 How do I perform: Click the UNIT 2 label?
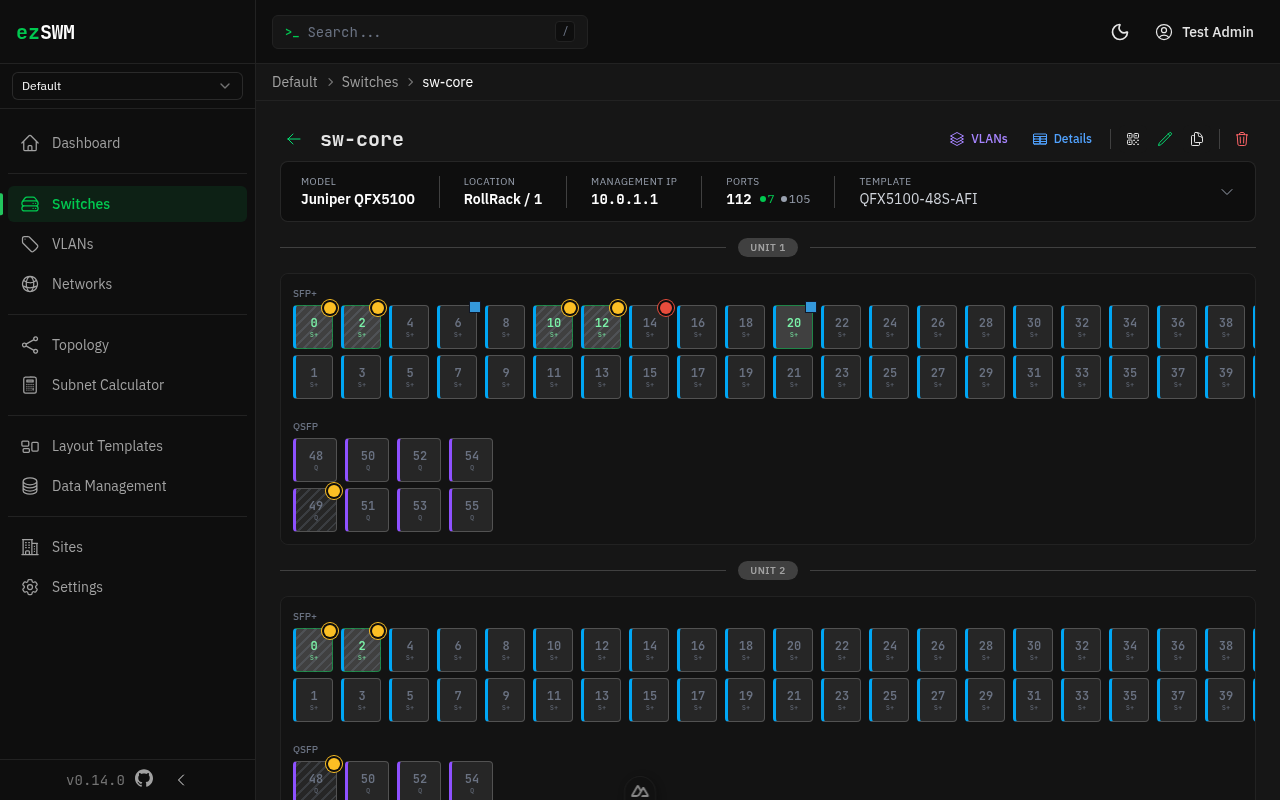(768, 570)
